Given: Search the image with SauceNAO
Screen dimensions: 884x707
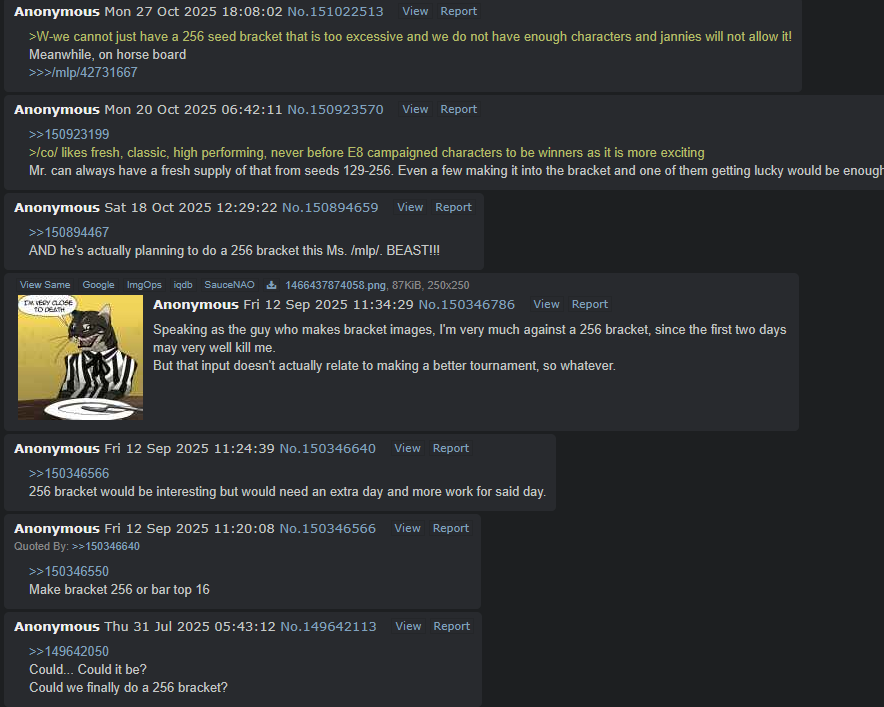Looking at the screenshot, I should pos(229,285).
